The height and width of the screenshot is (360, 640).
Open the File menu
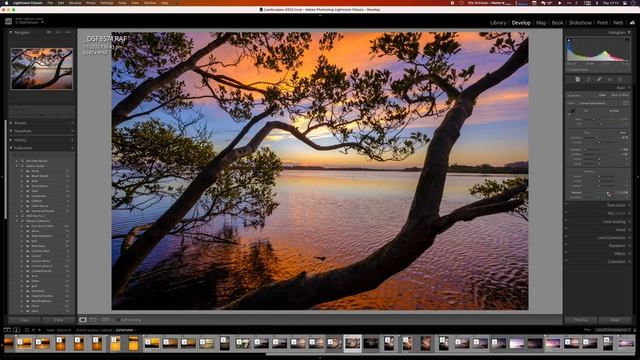point(50,3)
